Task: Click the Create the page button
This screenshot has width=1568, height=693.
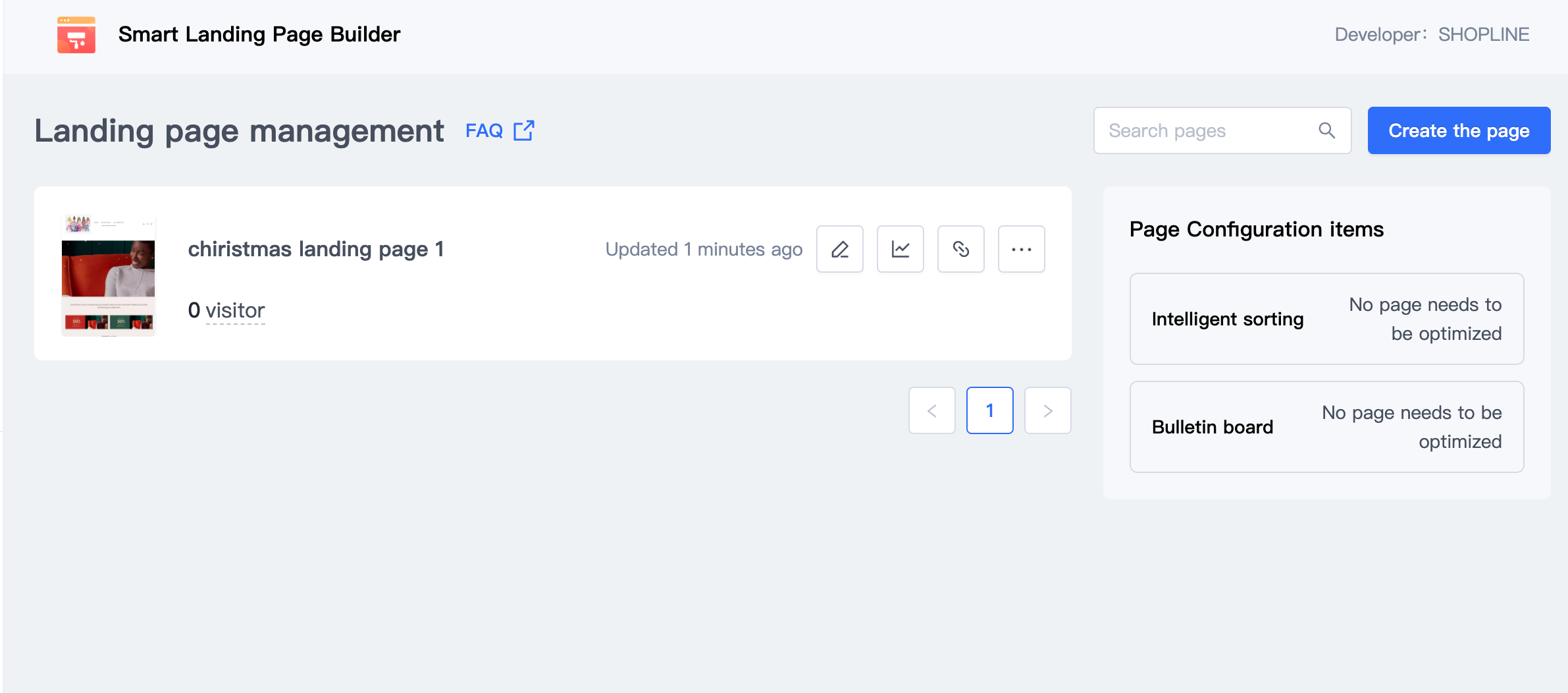Action: click(1458, 130)
